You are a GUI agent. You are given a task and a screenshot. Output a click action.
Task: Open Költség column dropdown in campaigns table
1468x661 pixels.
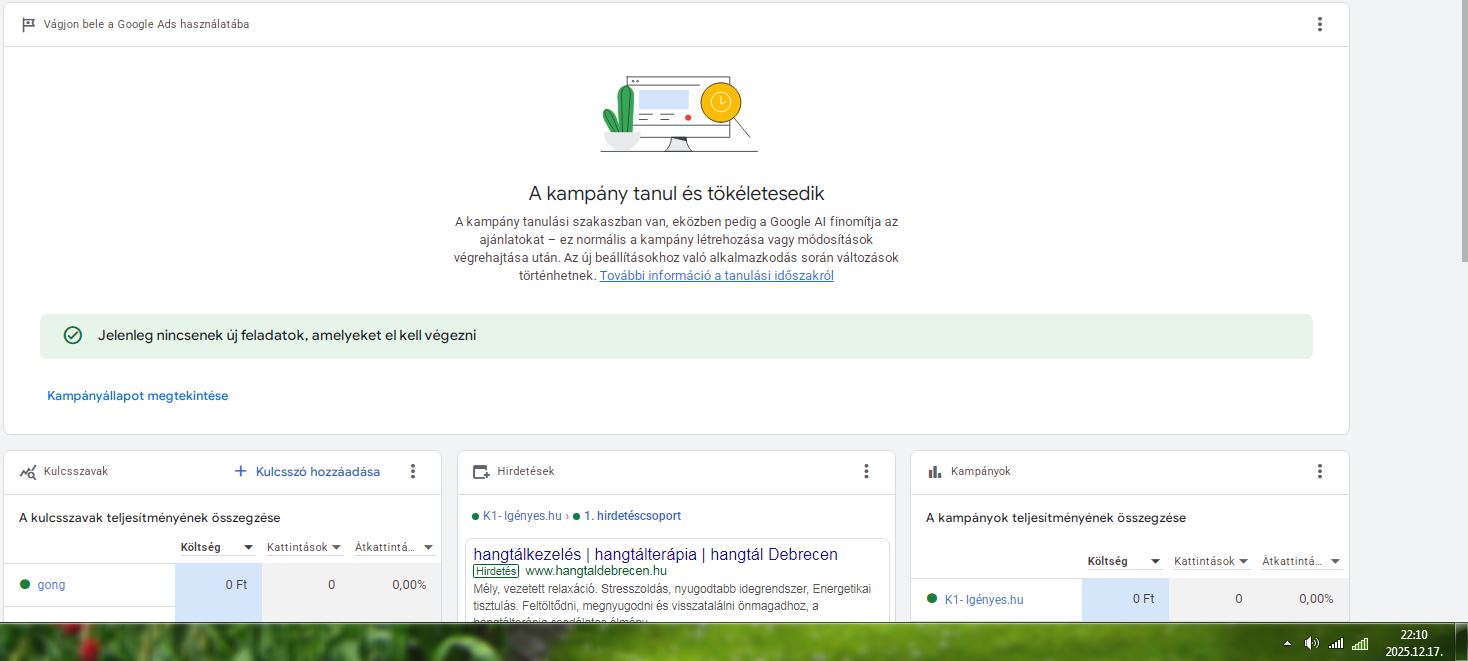(x=1155, y=562)
